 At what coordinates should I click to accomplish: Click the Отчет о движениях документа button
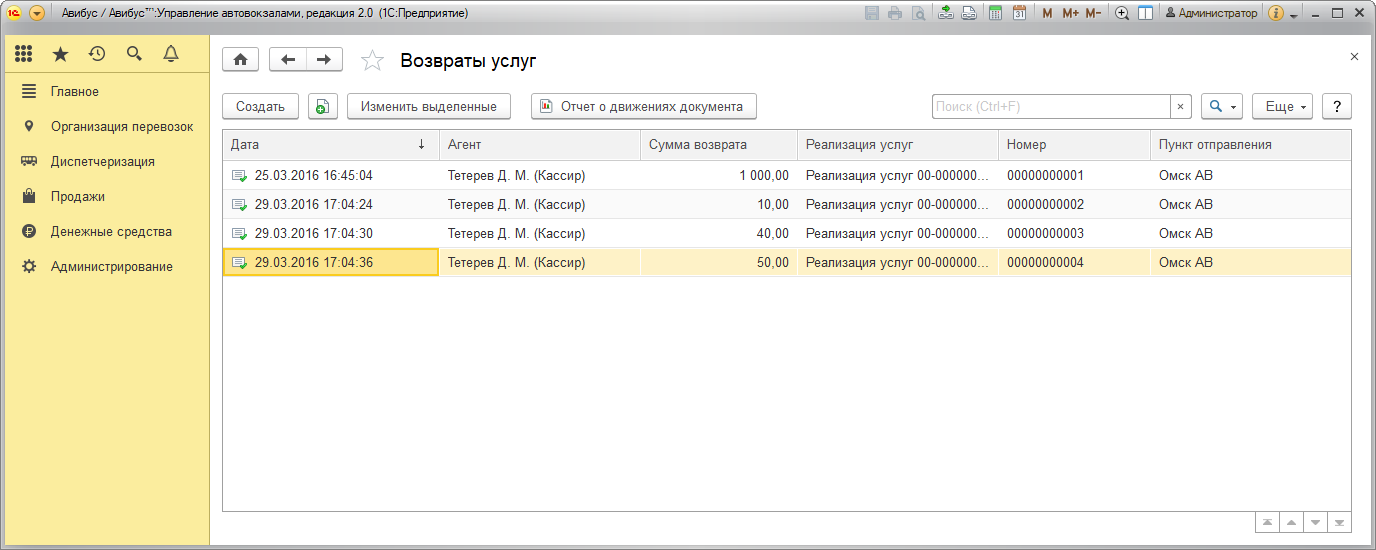(643, 107)
